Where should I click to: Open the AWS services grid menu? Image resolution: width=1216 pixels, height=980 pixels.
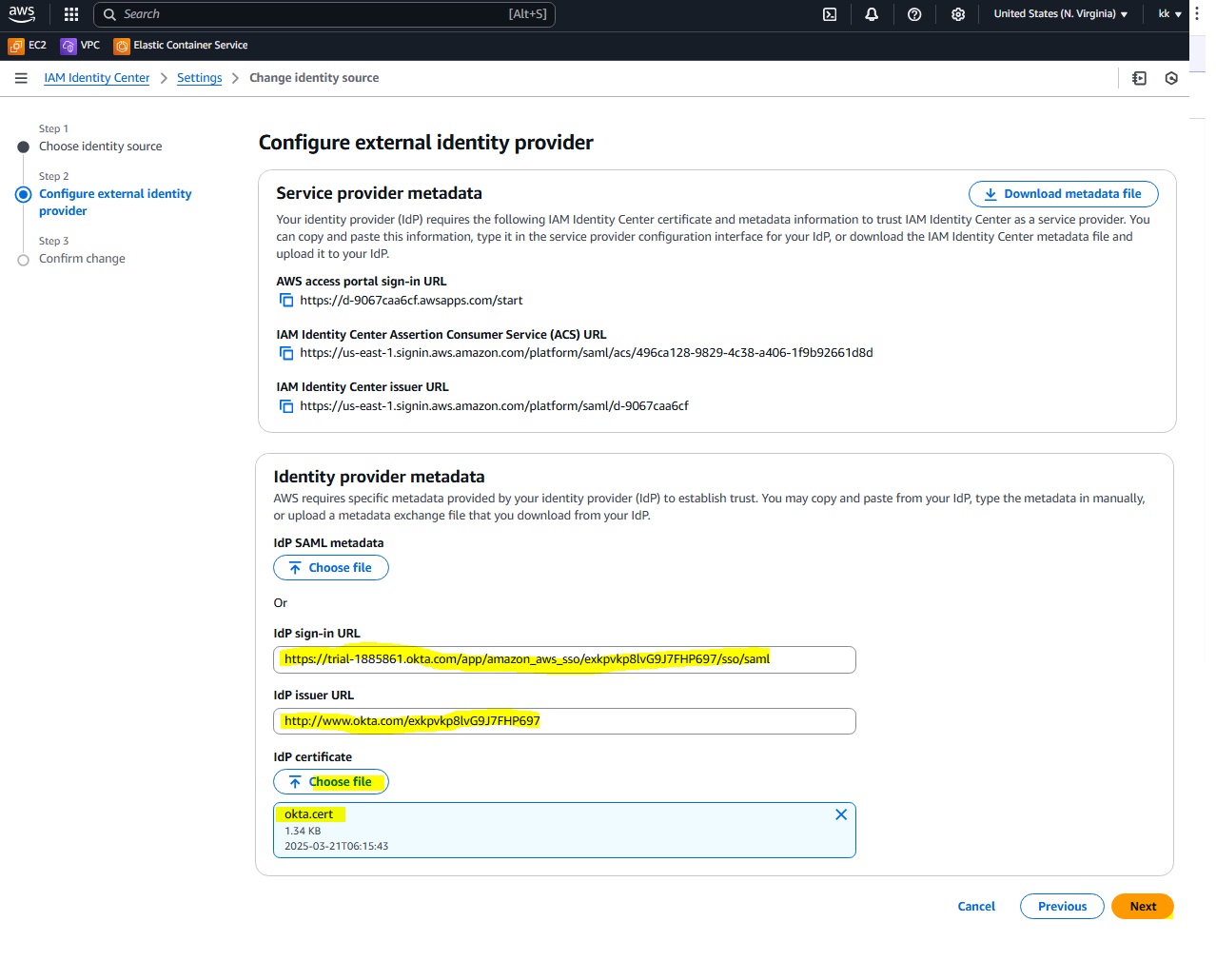[71, 14]
